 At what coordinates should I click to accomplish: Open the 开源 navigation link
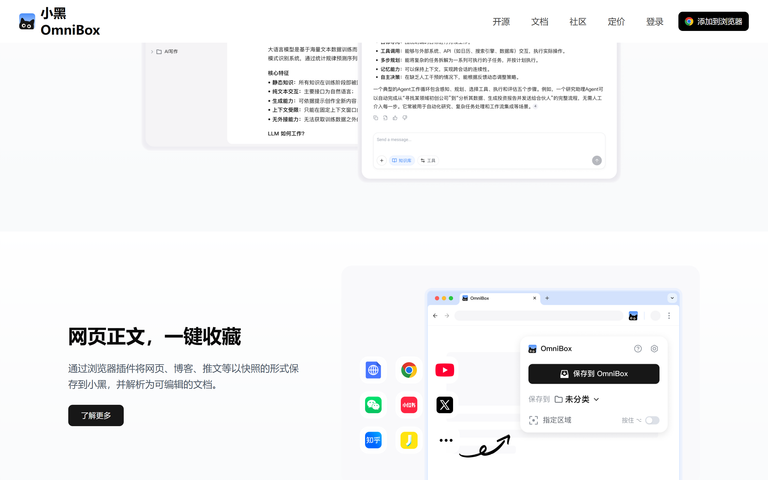501,22
